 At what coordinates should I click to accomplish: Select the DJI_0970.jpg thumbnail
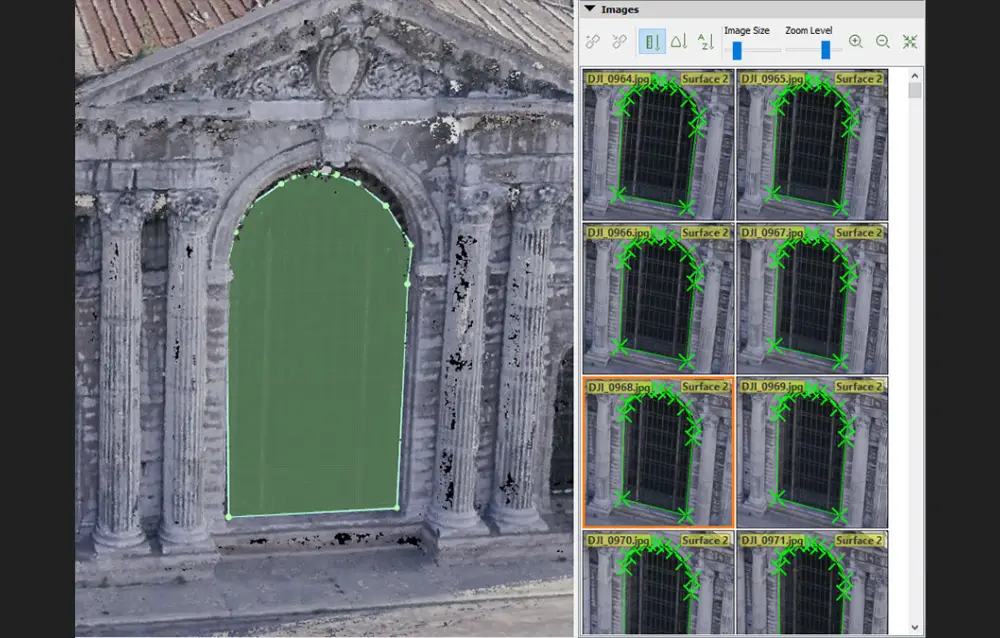pyautogui.click(x=658, y=582)
